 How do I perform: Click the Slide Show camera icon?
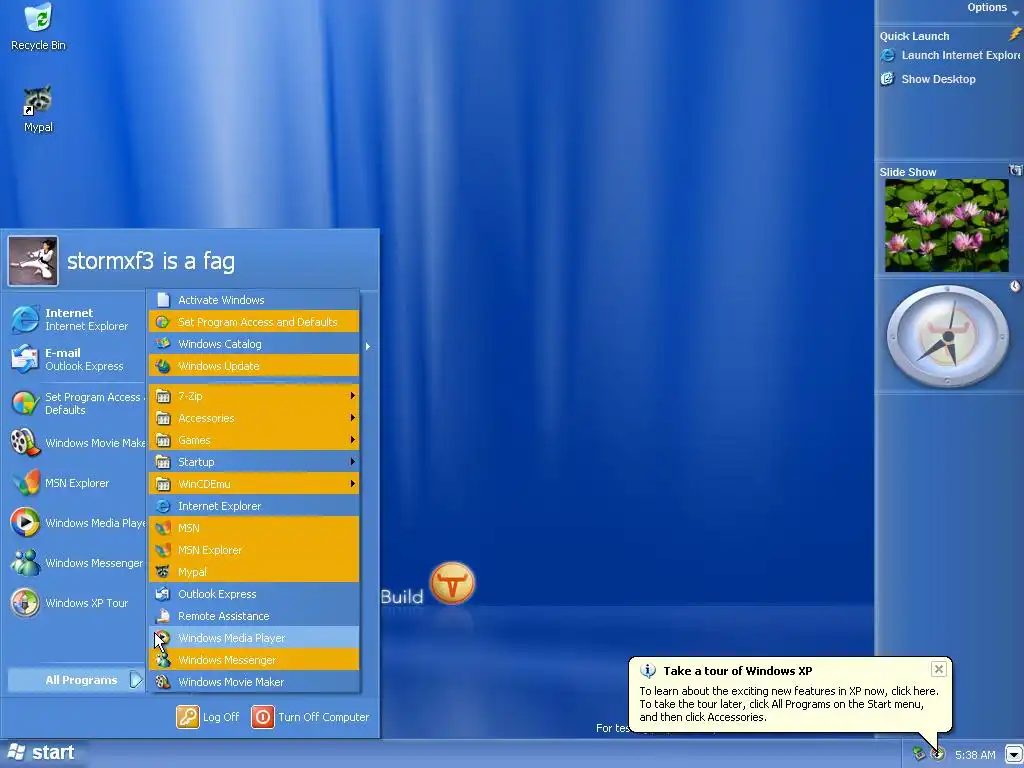[1016, 170]
